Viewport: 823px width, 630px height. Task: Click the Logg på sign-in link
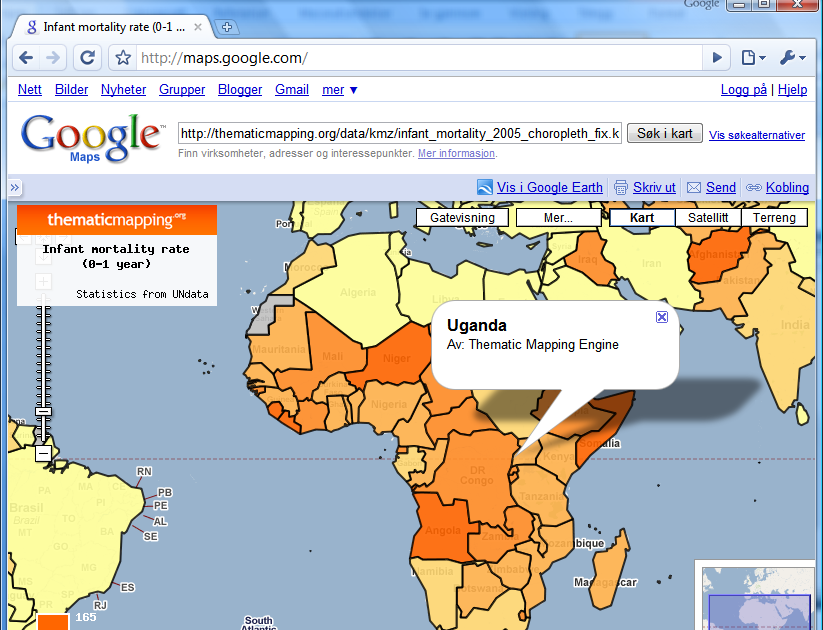[x=743, y=90]
